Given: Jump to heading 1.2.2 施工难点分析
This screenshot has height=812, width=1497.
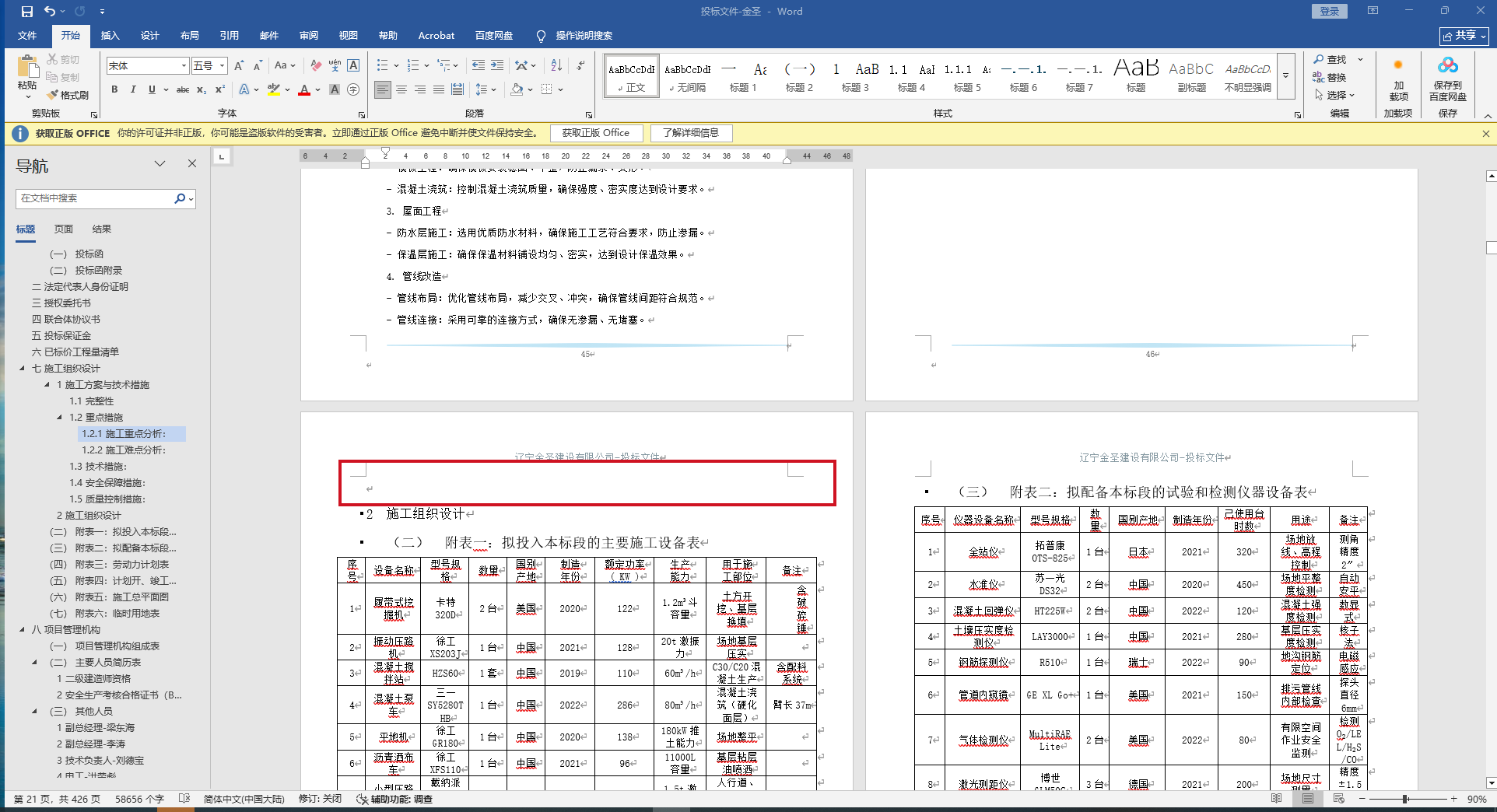Looking at the screenshot, I should tap(124, 450).
